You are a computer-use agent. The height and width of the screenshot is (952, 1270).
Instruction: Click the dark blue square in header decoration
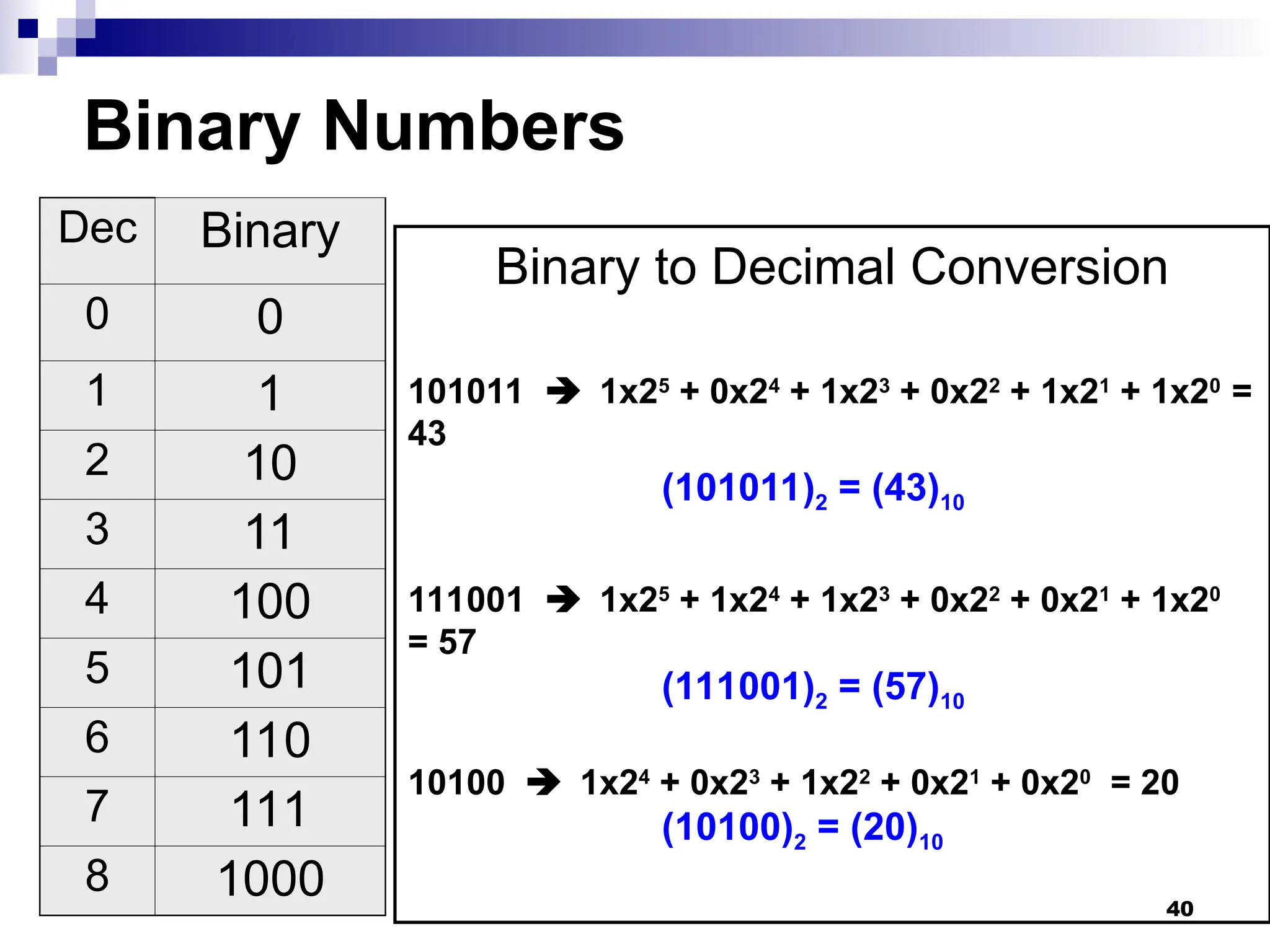click(28, 29)
